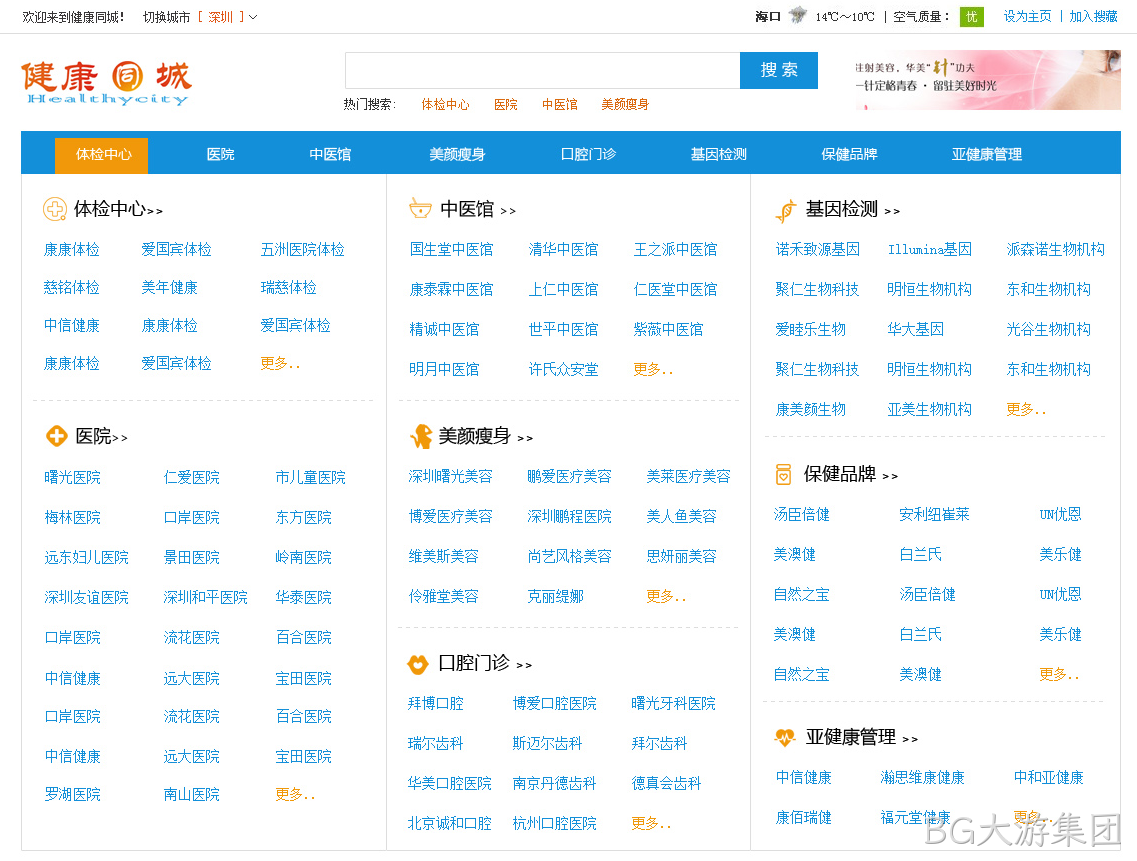The image size is (1137, 861).
Task: Click hot search keyword 中医馆
Action: [x=560, y=104]
